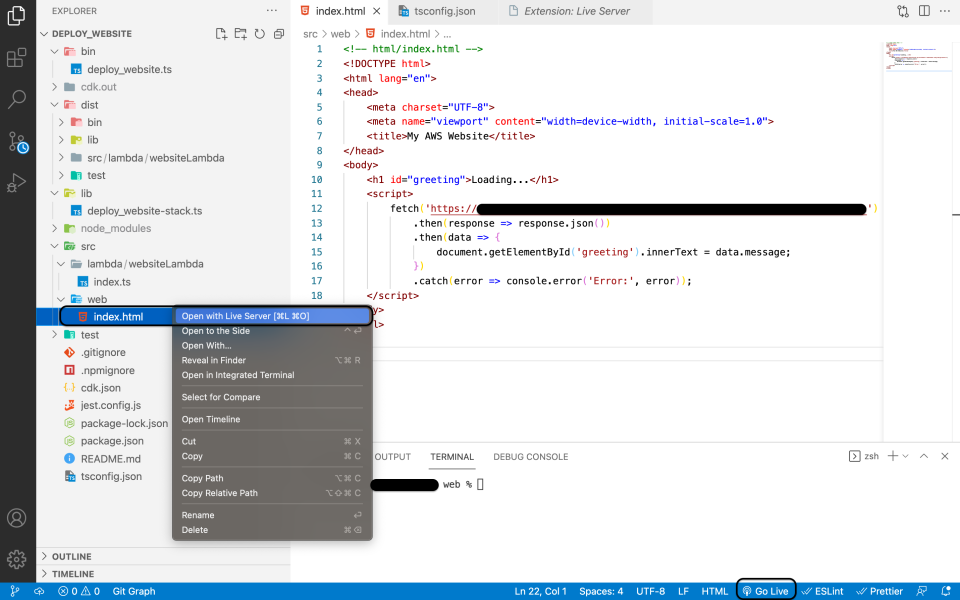Choose Open with Live Server from context menu

click(244, 316)
